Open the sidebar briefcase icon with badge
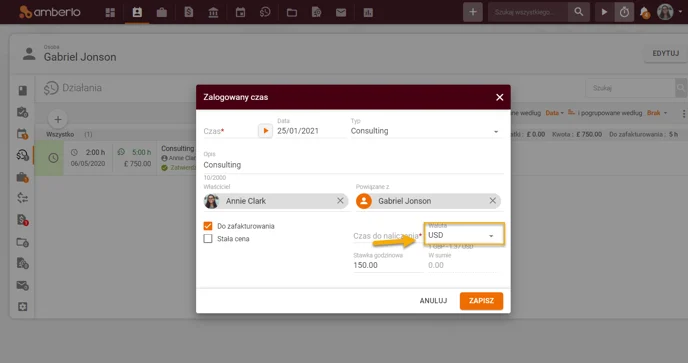 click(x=22, y=177)
